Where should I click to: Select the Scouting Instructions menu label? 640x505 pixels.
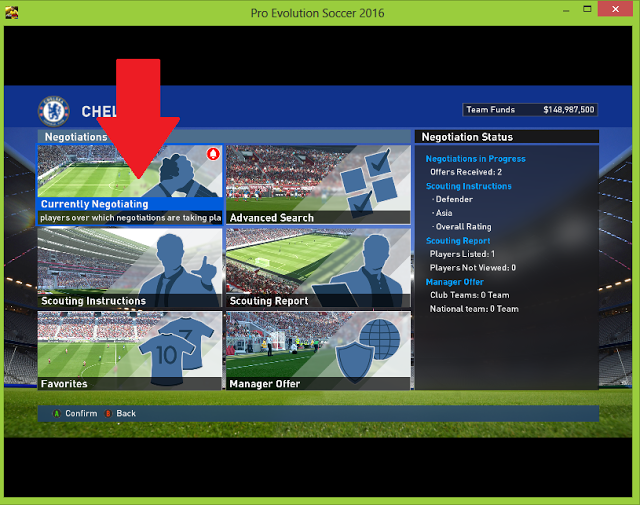93,301
